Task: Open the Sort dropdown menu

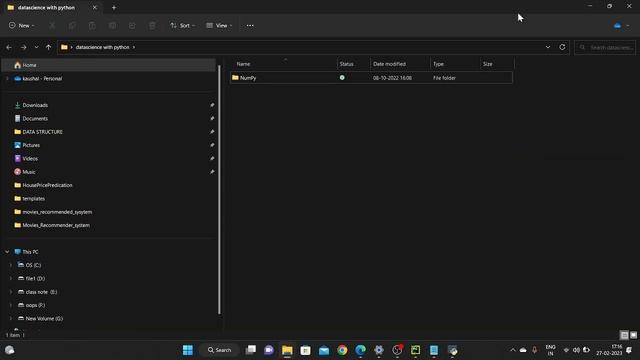Action: pos(182,25)
